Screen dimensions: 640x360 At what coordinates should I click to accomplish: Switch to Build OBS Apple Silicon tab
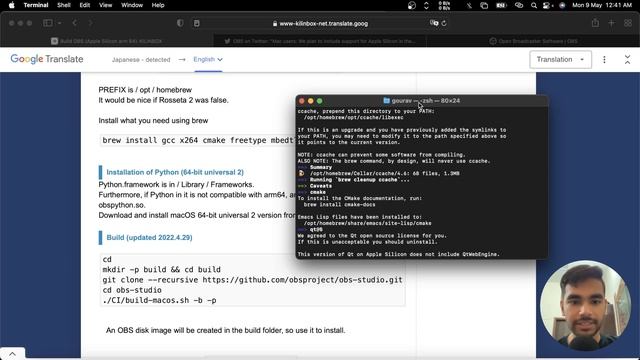click(x=107, y=41)
